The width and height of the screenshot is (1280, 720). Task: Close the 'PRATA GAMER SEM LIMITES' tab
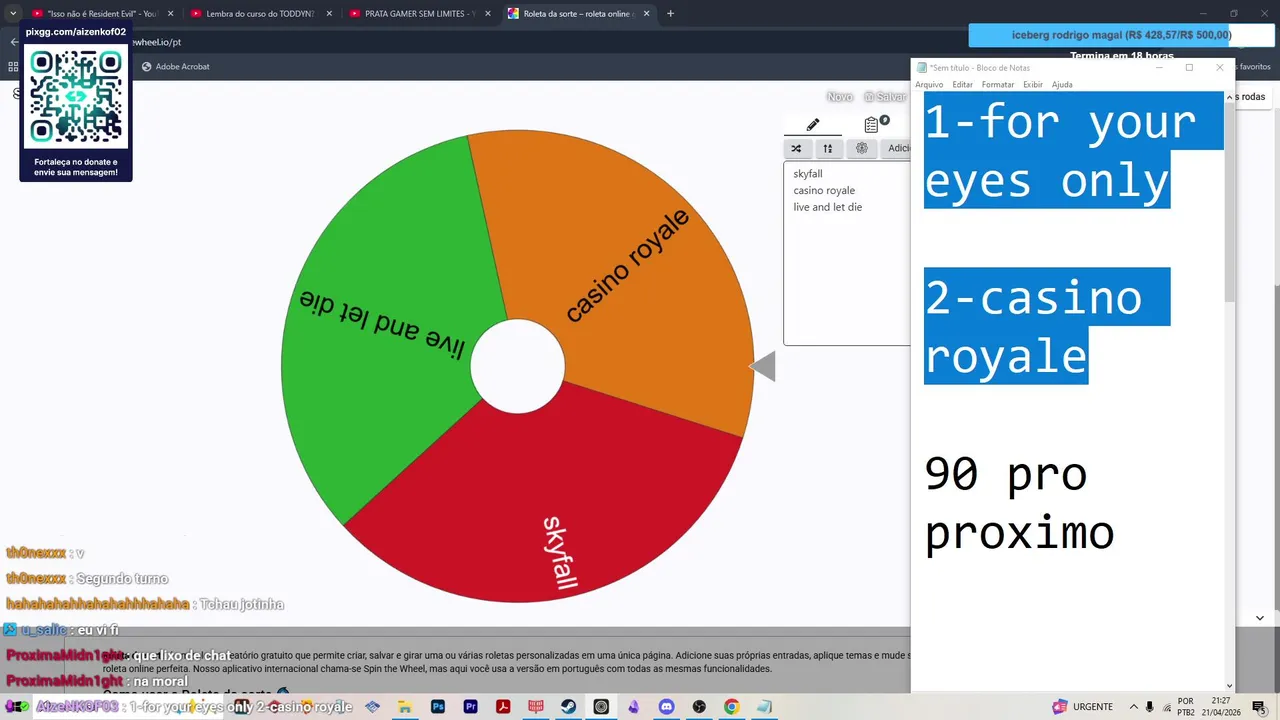click(x=488, y=14)
